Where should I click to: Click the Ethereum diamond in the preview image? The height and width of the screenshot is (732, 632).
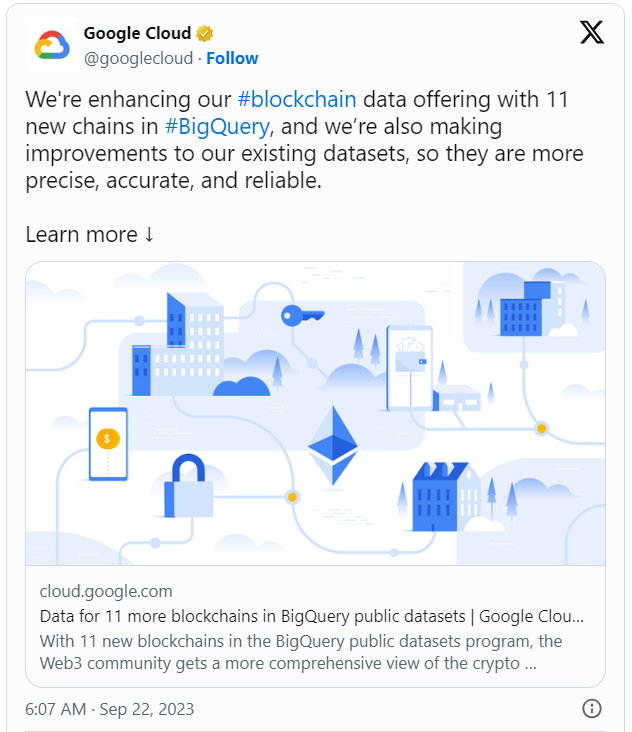coord(333,445)
